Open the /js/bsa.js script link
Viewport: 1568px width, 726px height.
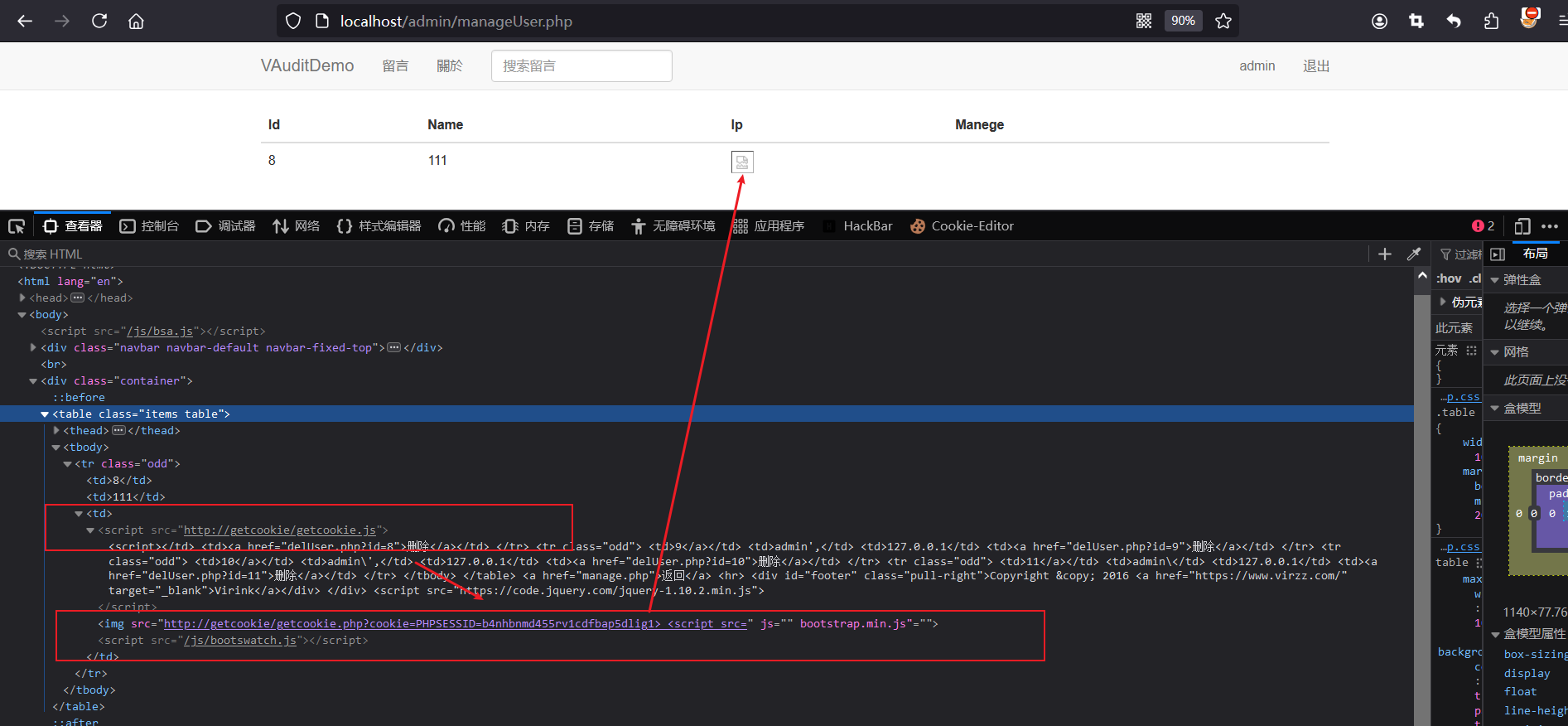coord(160,332)
